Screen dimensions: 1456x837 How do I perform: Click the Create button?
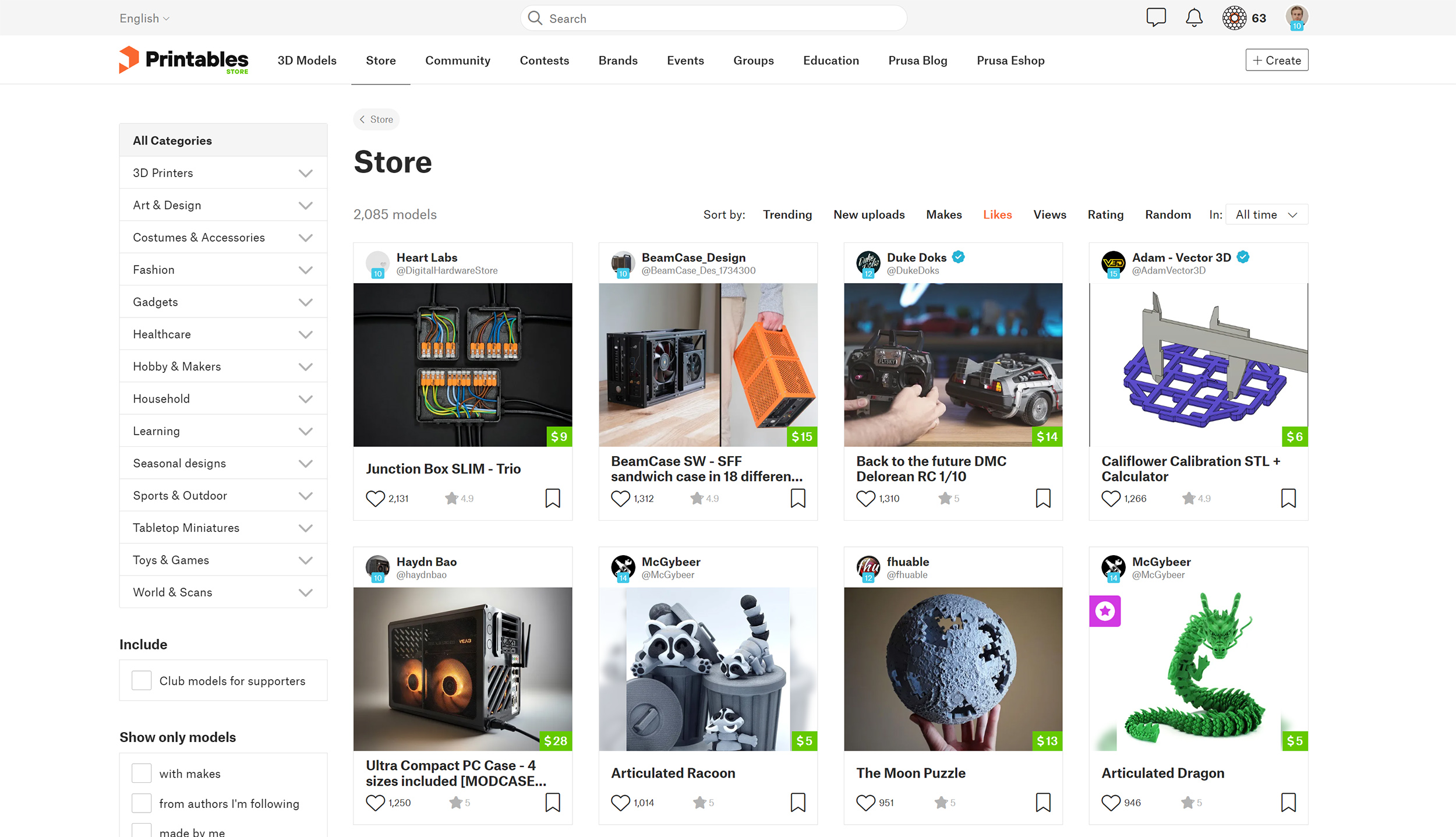click(1277, 60)
